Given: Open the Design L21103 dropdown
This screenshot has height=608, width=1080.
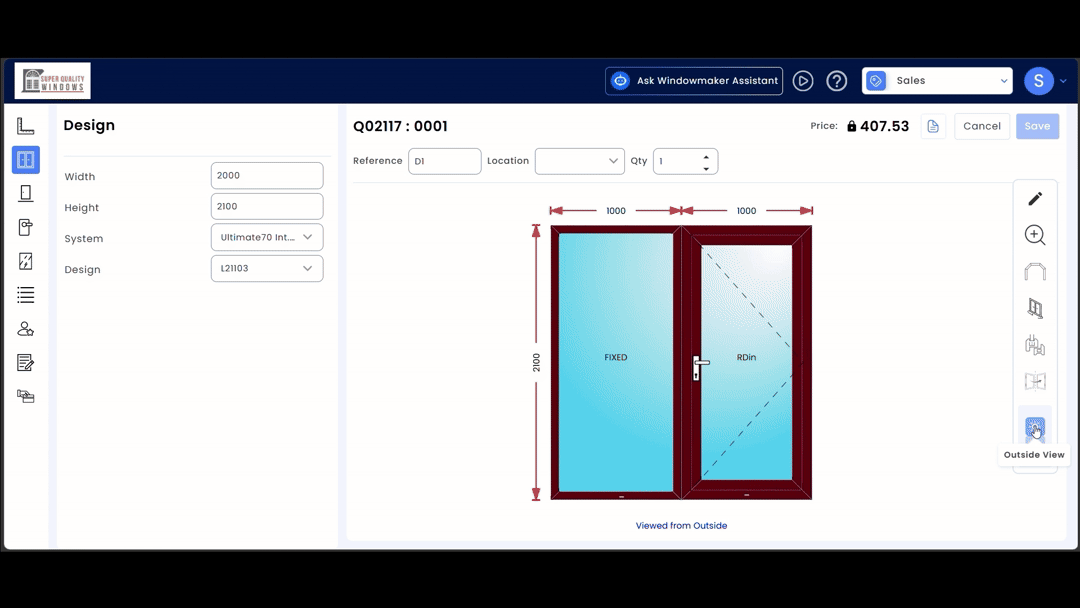Looking at the screenshot, I should pos(267,269).
